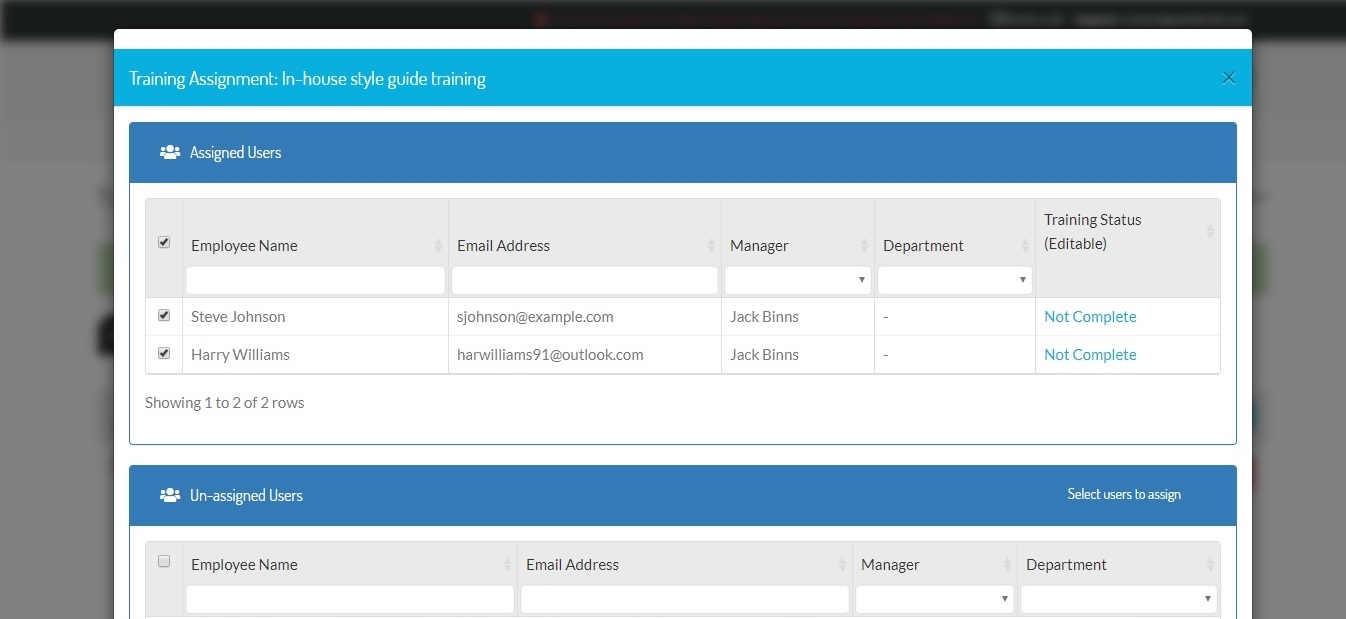Click the Assigned Users group icon

170,153
